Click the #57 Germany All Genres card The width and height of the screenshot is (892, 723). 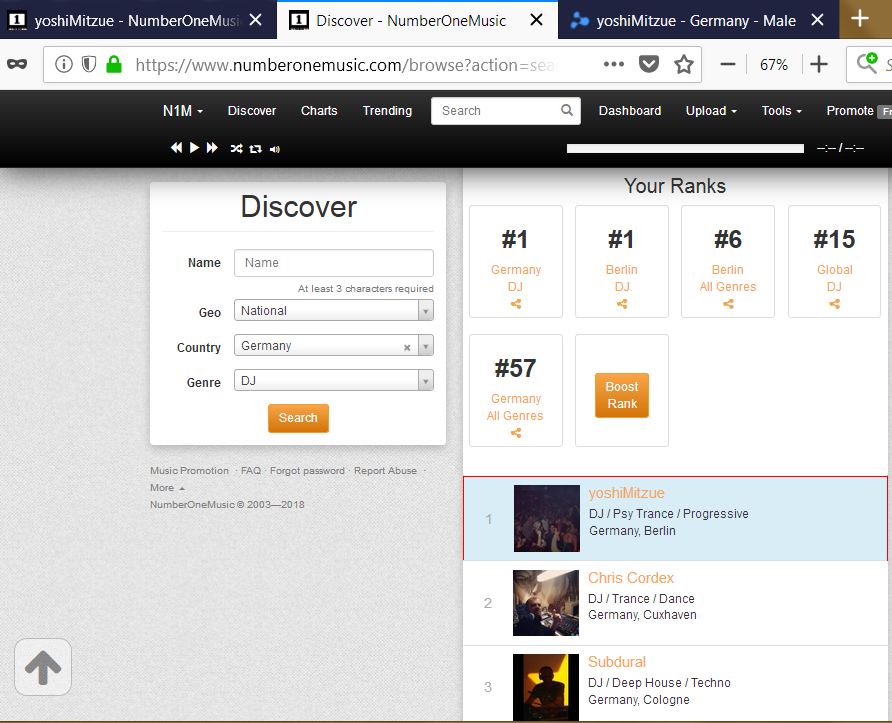[x=516, y=390]
